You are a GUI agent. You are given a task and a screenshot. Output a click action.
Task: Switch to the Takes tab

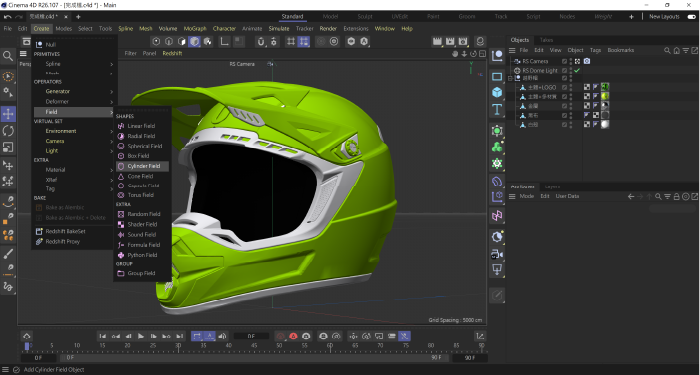[546, 40]
